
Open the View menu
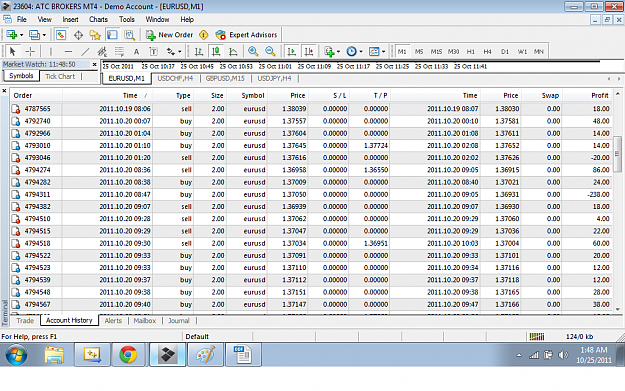tap(45, 20)
